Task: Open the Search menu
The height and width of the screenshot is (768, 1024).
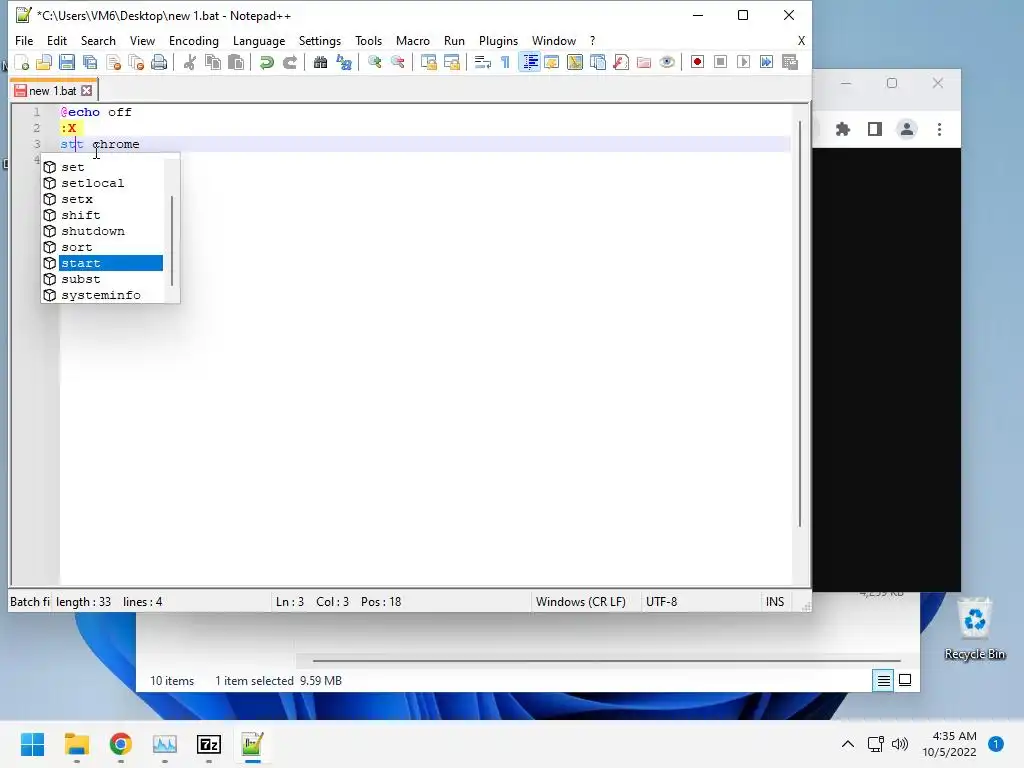Action: tap(98, 40)
